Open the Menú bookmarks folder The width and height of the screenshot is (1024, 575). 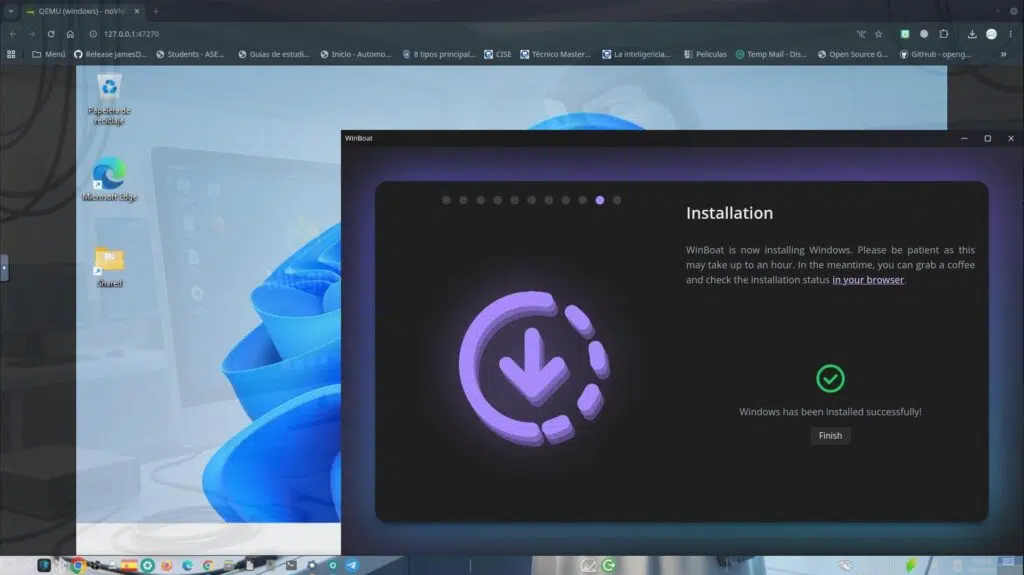(49, 54)
